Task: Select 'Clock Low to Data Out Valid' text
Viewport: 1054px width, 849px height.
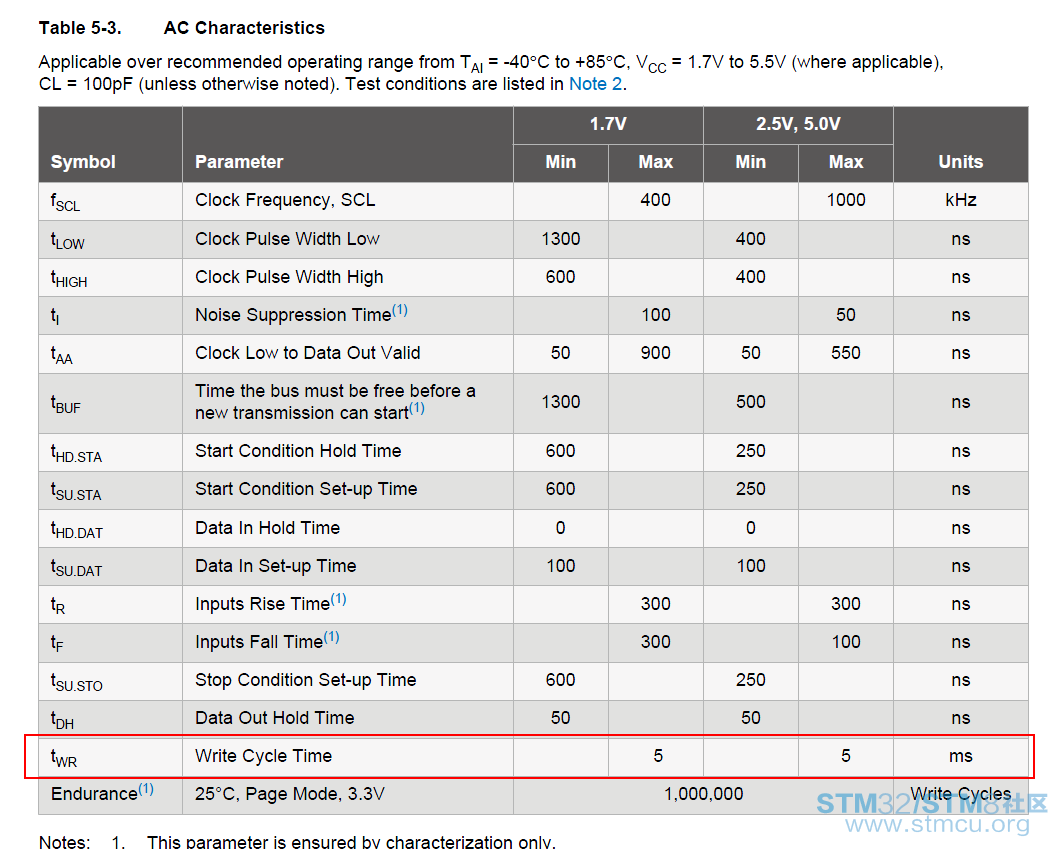Action: click(307, 353)
